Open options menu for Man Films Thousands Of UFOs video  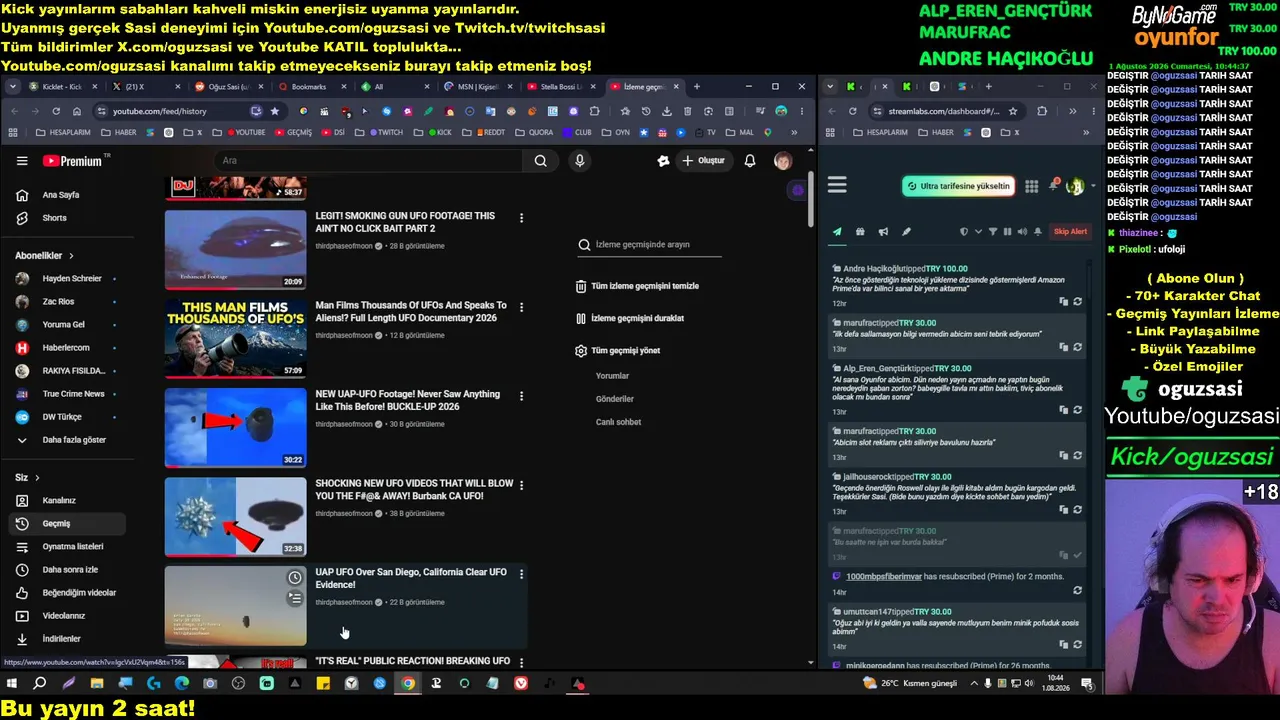[521, 307]
